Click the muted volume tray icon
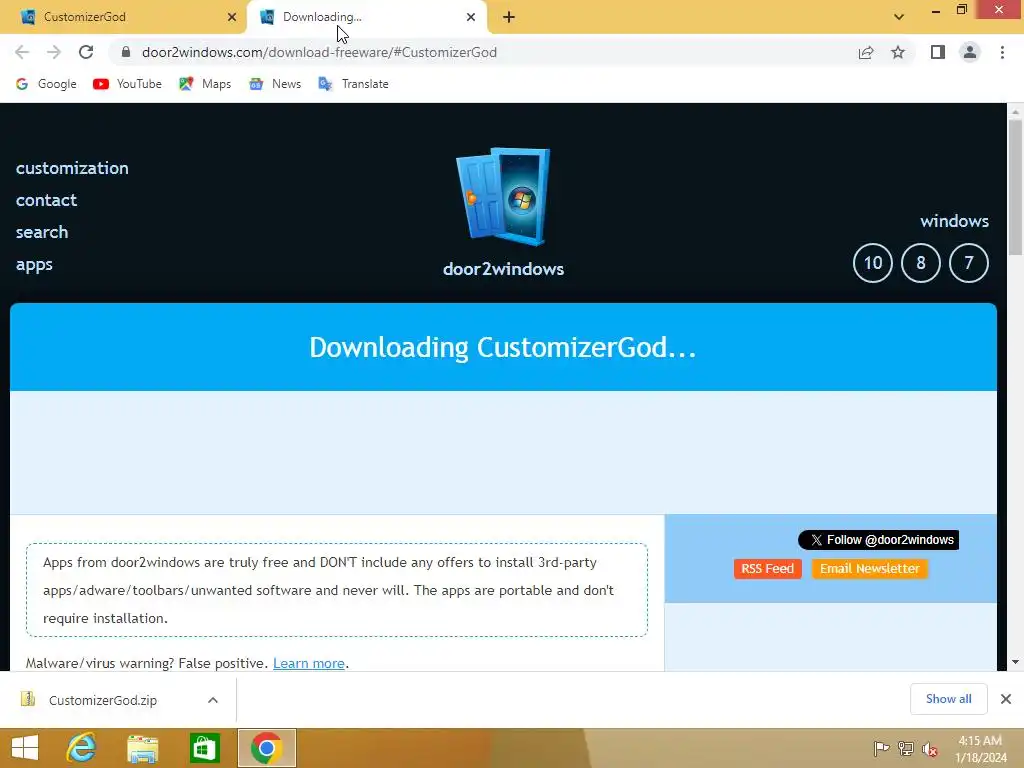Image resolution: width=1024 pixels, height=768 pixels. tap(930, 748)
